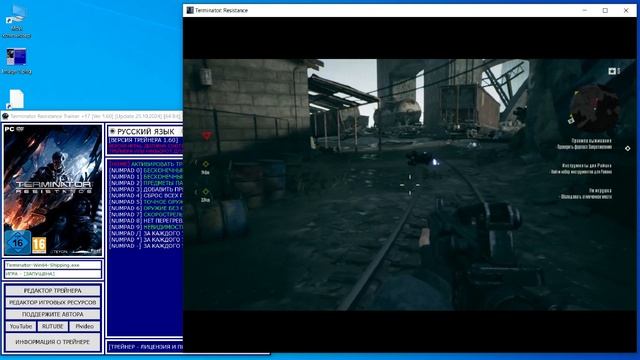
Task: Click ИНФОРМАЦИЯ О ТРЕЙНЕРЕ button
Action: coord(53,342)
